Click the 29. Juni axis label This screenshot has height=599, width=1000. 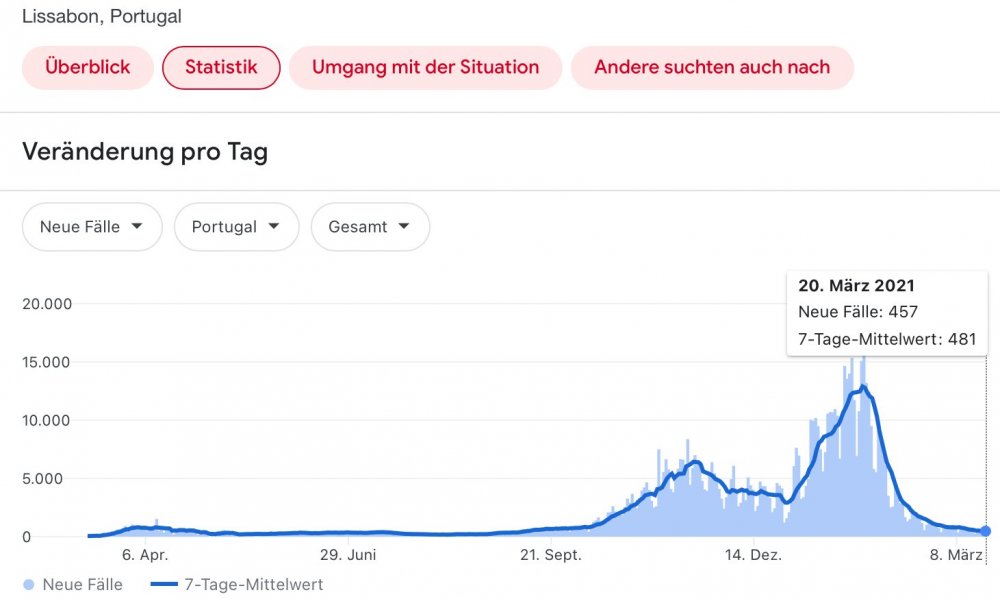click(x=346, y=555)
